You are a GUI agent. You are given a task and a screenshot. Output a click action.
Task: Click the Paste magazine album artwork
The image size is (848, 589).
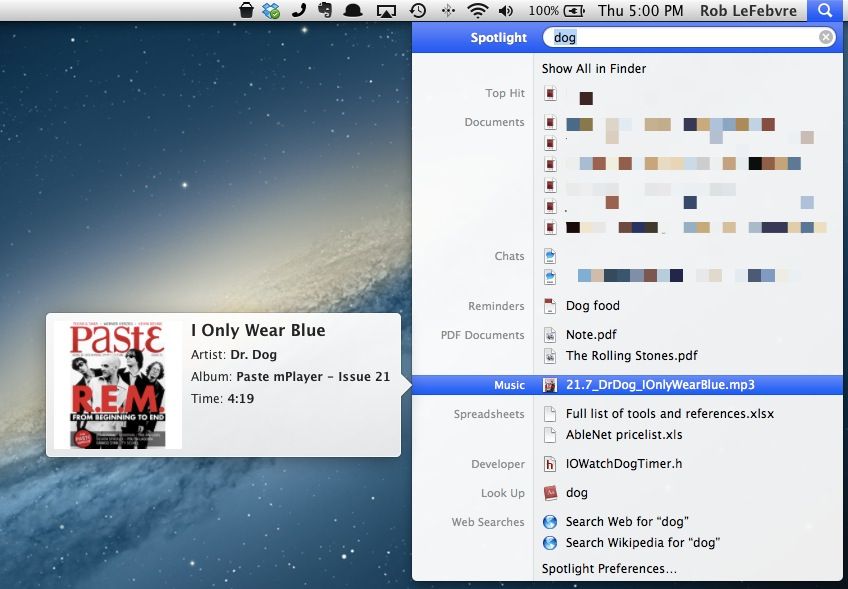click(118, 385)
